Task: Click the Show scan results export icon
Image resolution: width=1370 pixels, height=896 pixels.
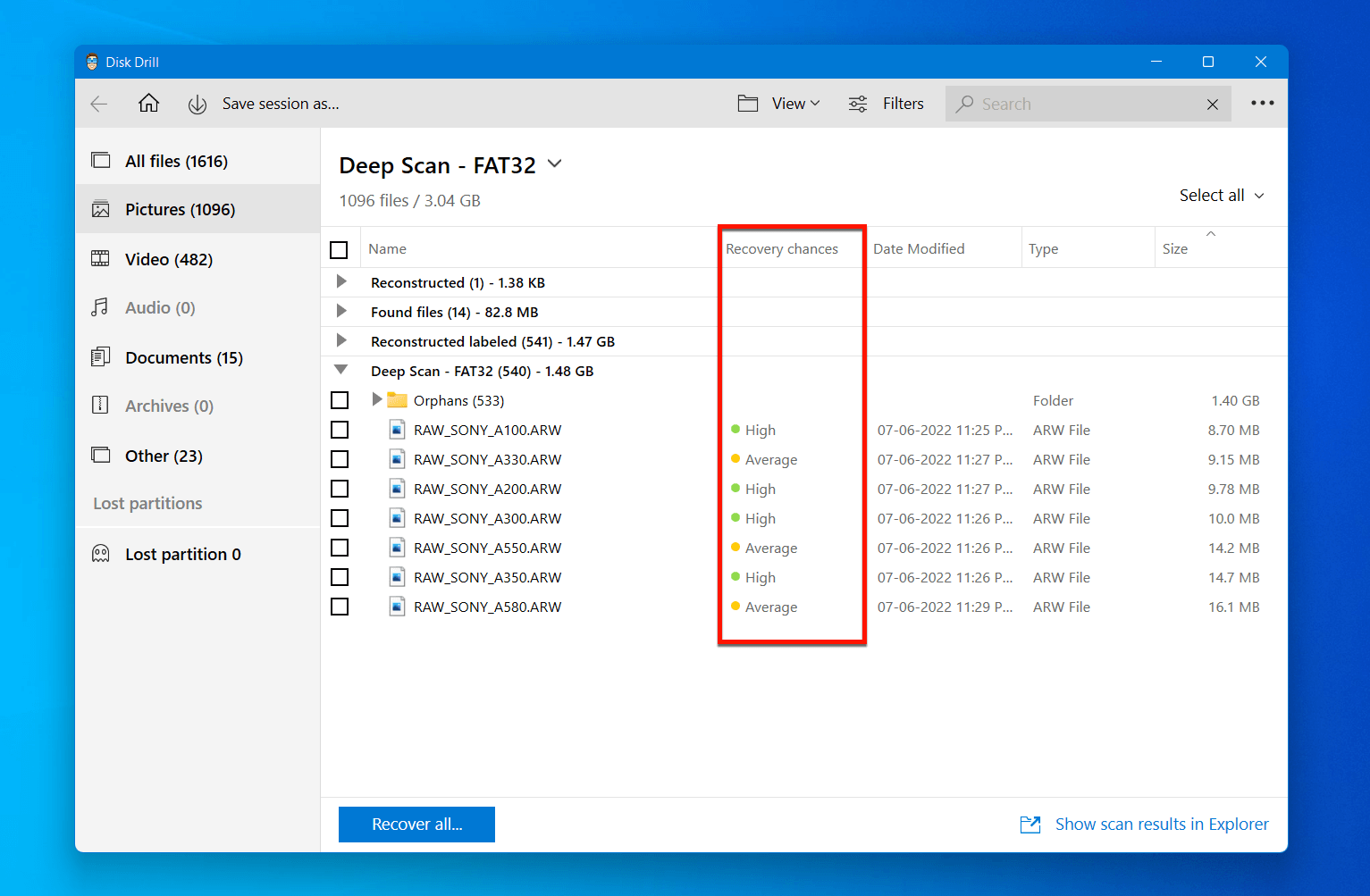Action: point(1030,825)
